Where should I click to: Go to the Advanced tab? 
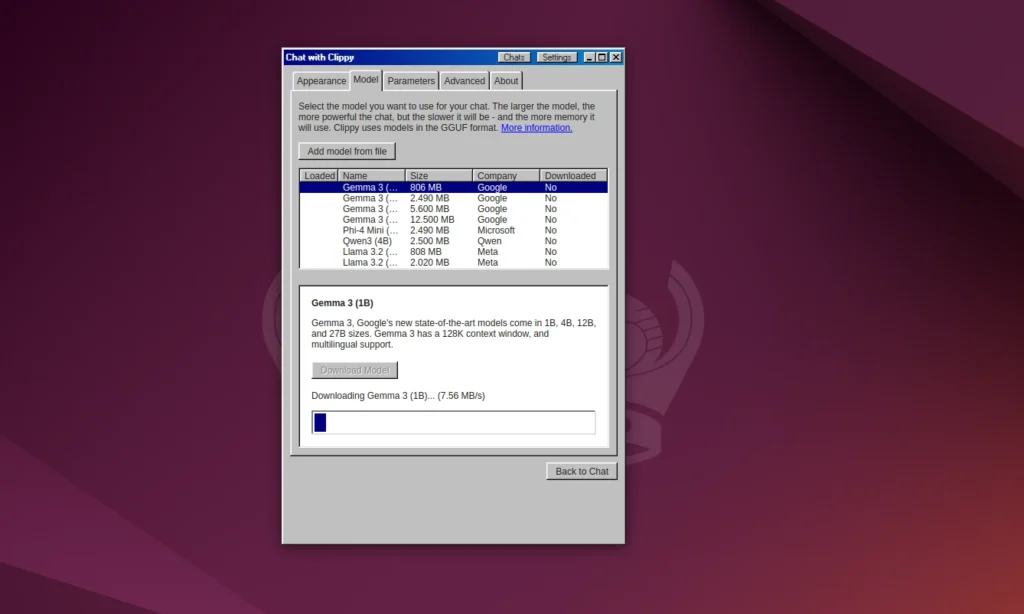click(464, 81)
